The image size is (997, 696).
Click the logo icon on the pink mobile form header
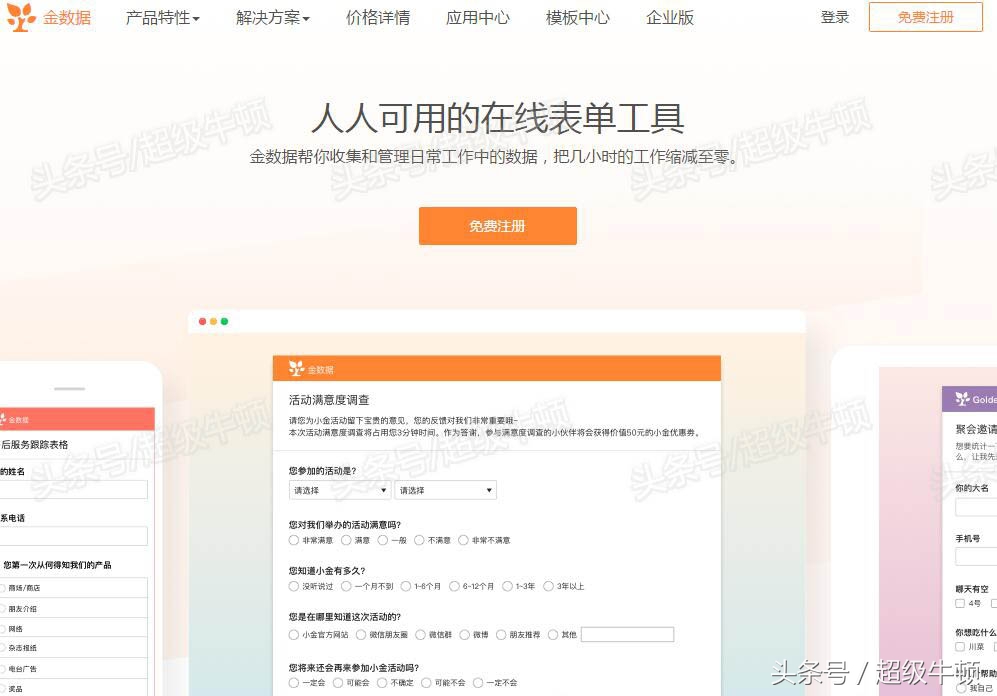(x=5, y=419)
